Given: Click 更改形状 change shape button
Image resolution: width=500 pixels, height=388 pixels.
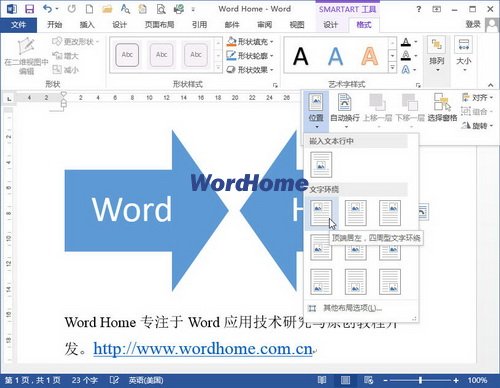Looking at the screenshot, I should (x=75, y=42).
